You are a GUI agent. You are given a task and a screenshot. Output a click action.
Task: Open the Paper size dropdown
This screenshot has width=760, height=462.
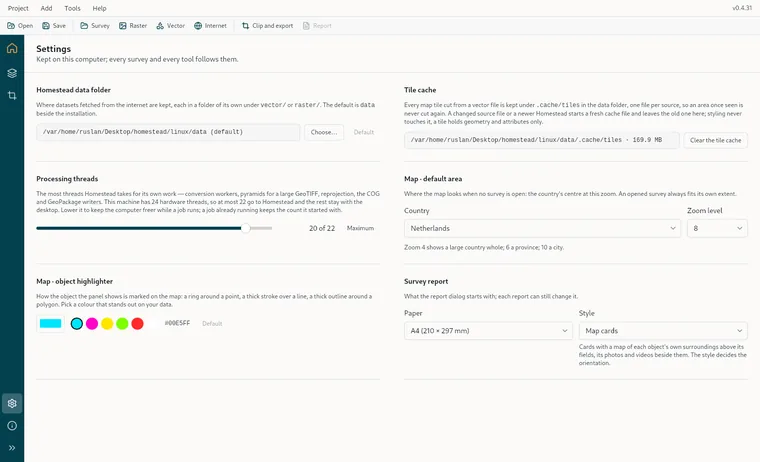pyautogui.click(x=488, y=331)
